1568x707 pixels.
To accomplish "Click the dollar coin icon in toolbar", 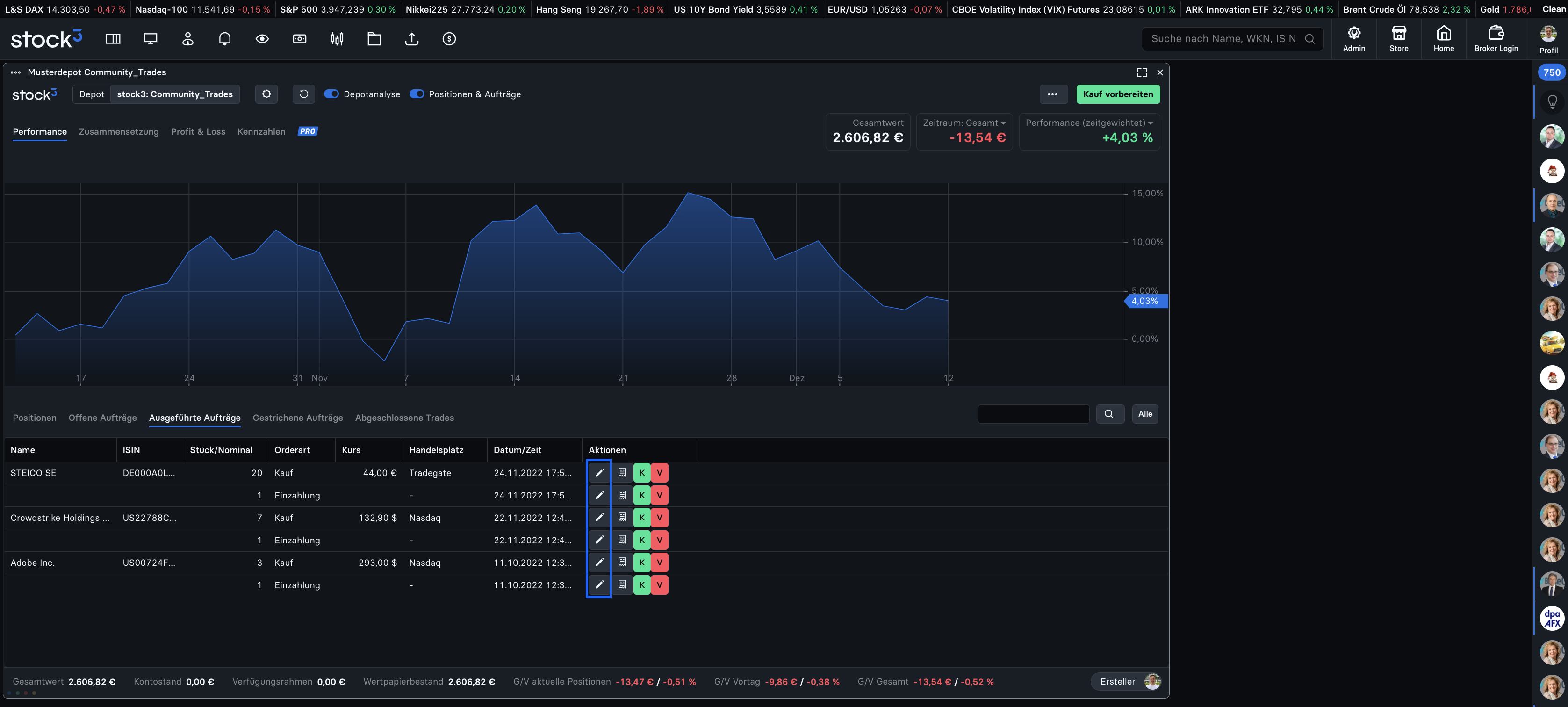I will point(449,39).
